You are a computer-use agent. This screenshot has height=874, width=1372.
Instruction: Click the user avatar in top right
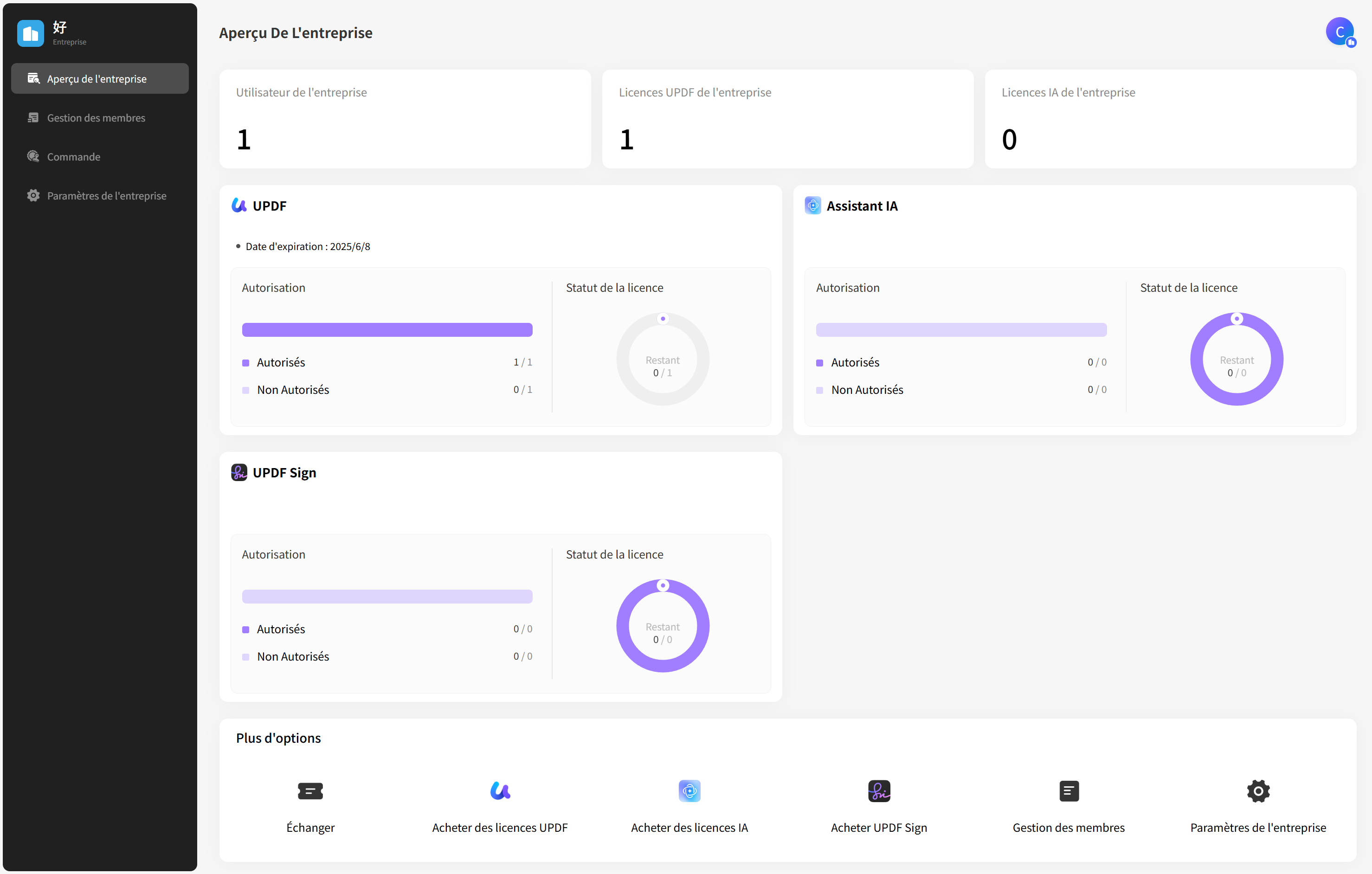pos(1340,32)
